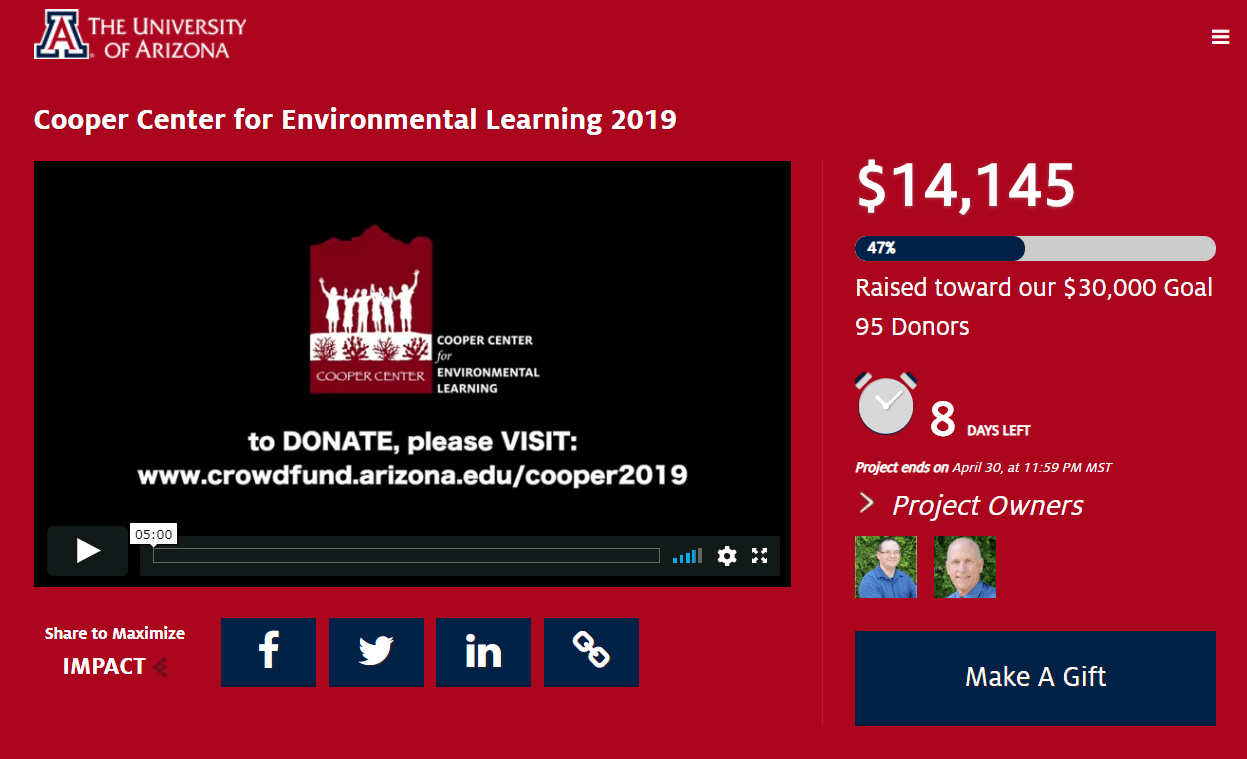Open video settings gear
This screenshot has height=759, width=1247.
click(x=727, y=556)
